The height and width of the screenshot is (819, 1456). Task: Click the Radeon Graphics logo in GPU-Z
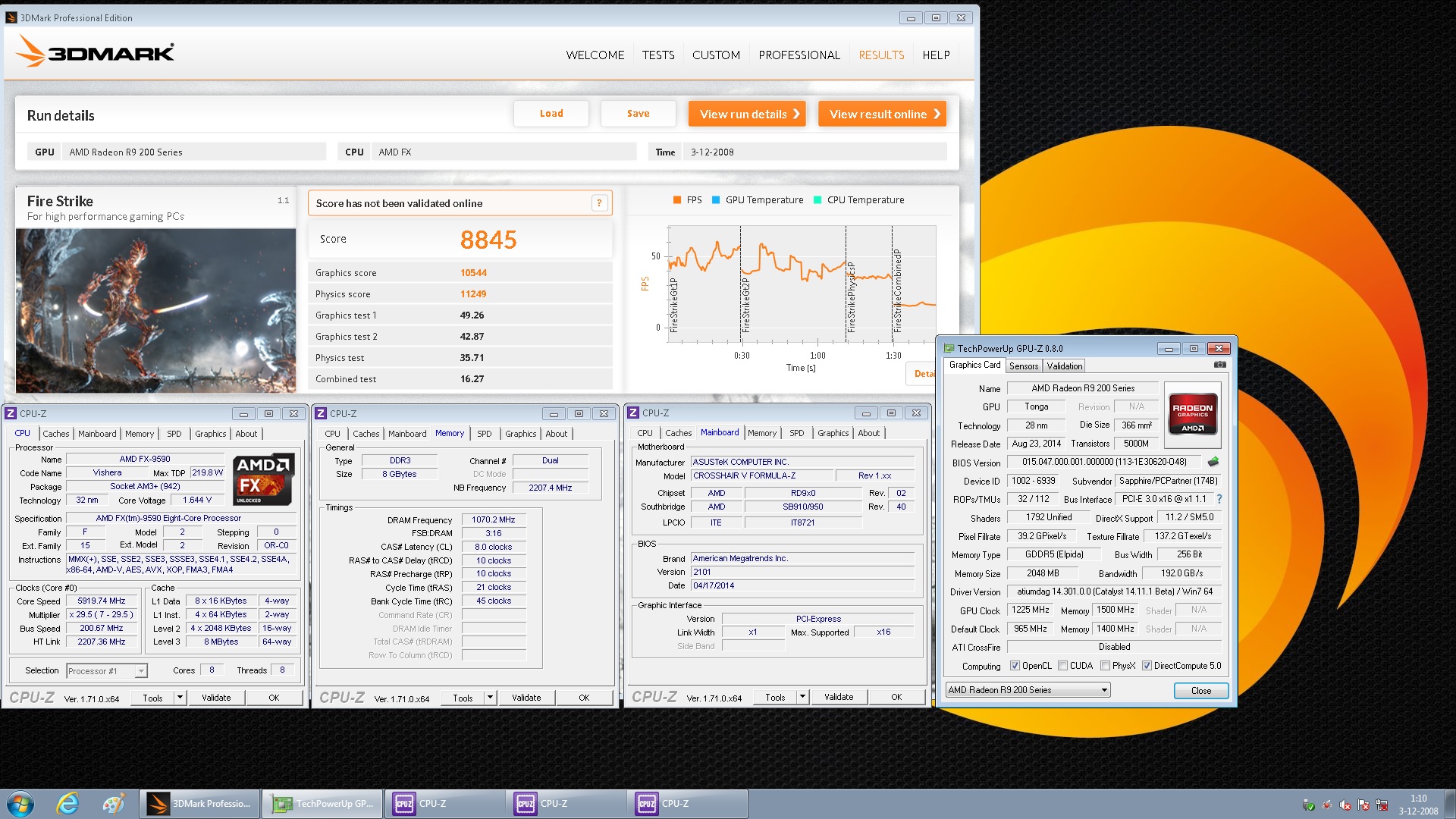click(1193, 413)
